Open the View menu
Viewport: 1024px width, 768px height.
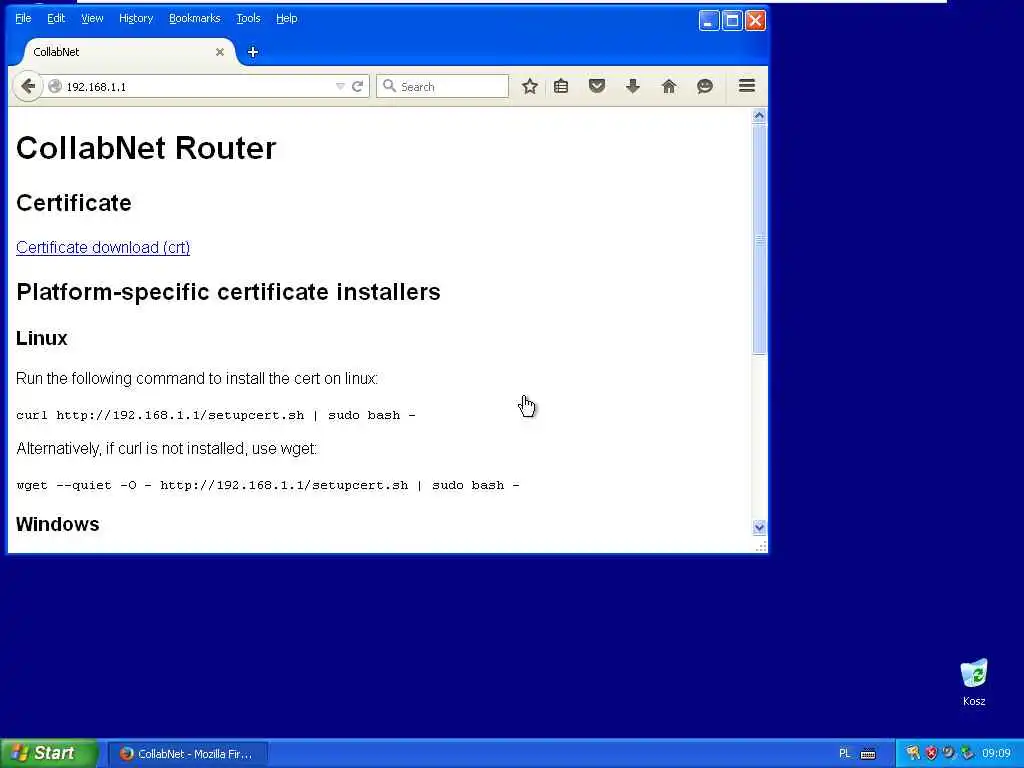pyautogui.click(x=92, y=18)
